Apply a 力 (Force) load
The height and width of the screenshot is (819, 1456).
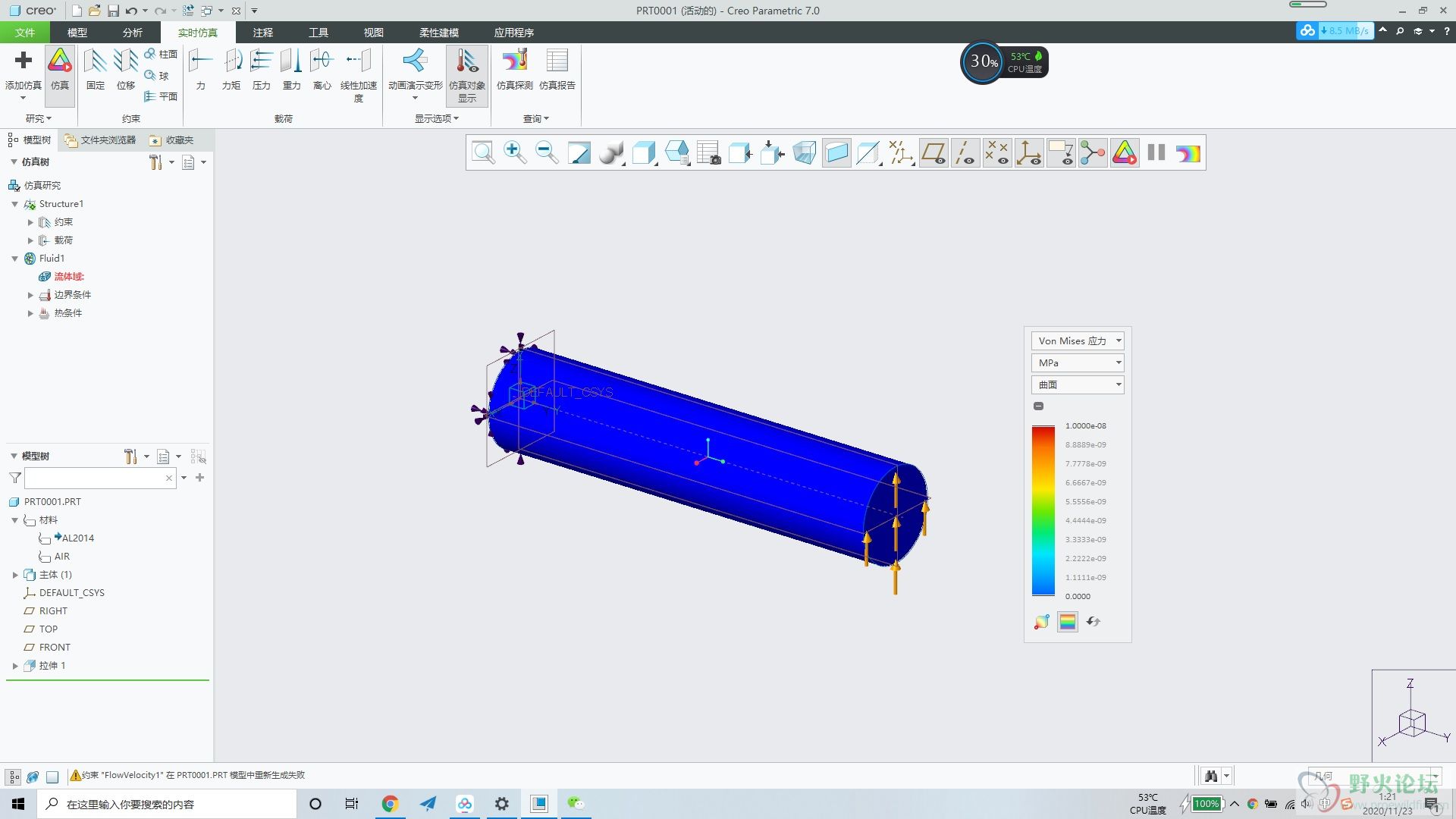pyautogui.click(x=200, y=70)
